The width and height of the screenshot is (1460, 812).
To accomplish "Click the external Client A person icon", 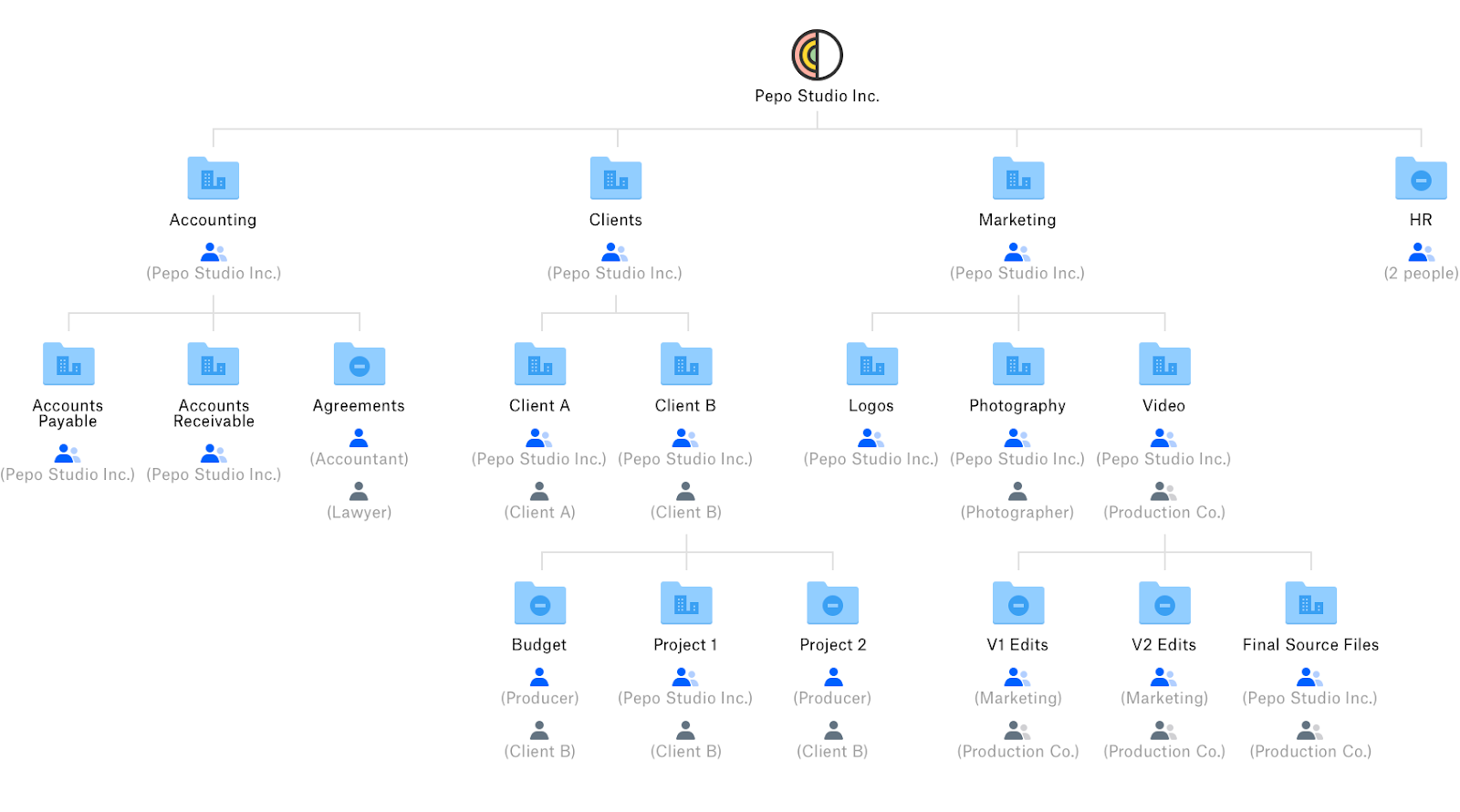I will point(539,491).
